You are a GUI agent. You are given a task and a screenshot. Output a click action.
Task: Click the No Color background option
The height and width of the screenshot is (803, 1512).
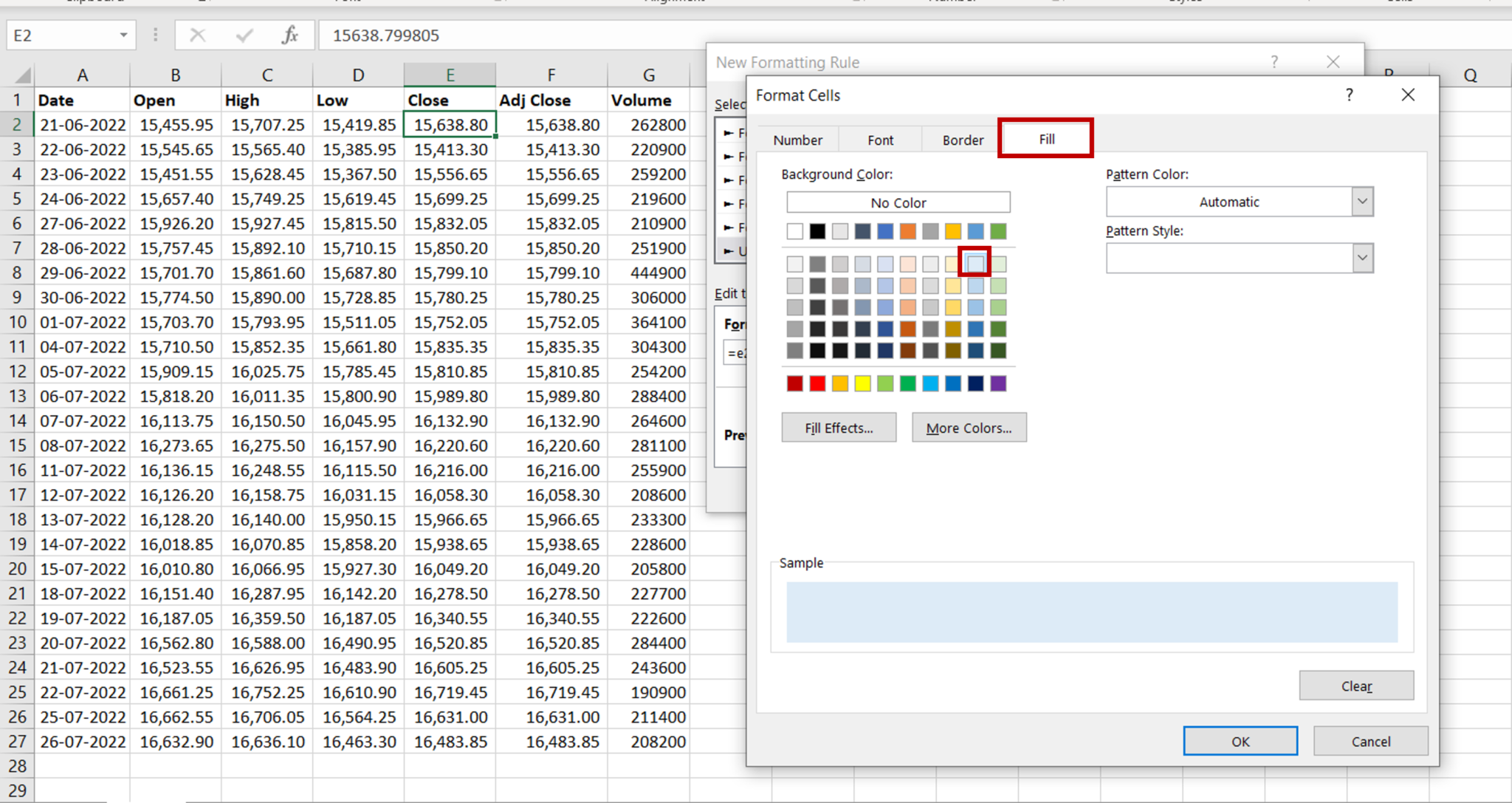[x=898, y=202]
